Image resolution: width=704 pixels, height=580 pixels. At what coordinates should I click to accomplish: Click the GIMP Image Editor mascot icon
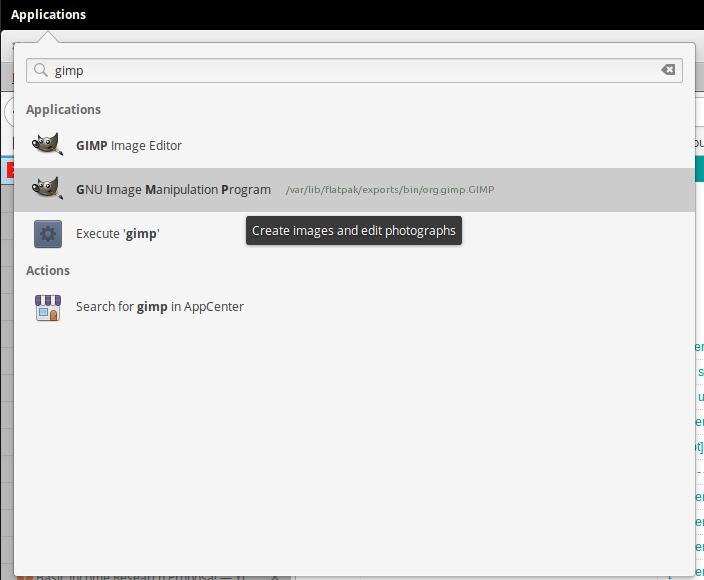pyautogui.click(x=47, y=145)
